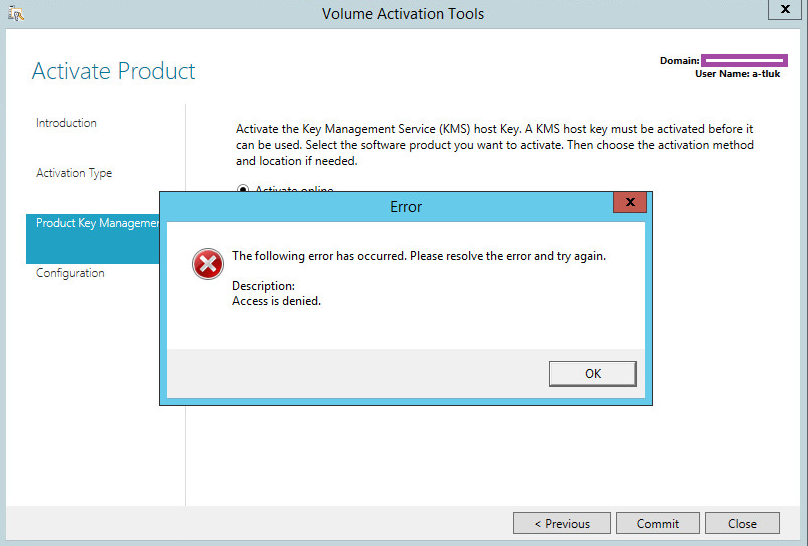The image size is (808, 546).
Task: Click the "following error has occurred" message
Action: pos(419,256)
